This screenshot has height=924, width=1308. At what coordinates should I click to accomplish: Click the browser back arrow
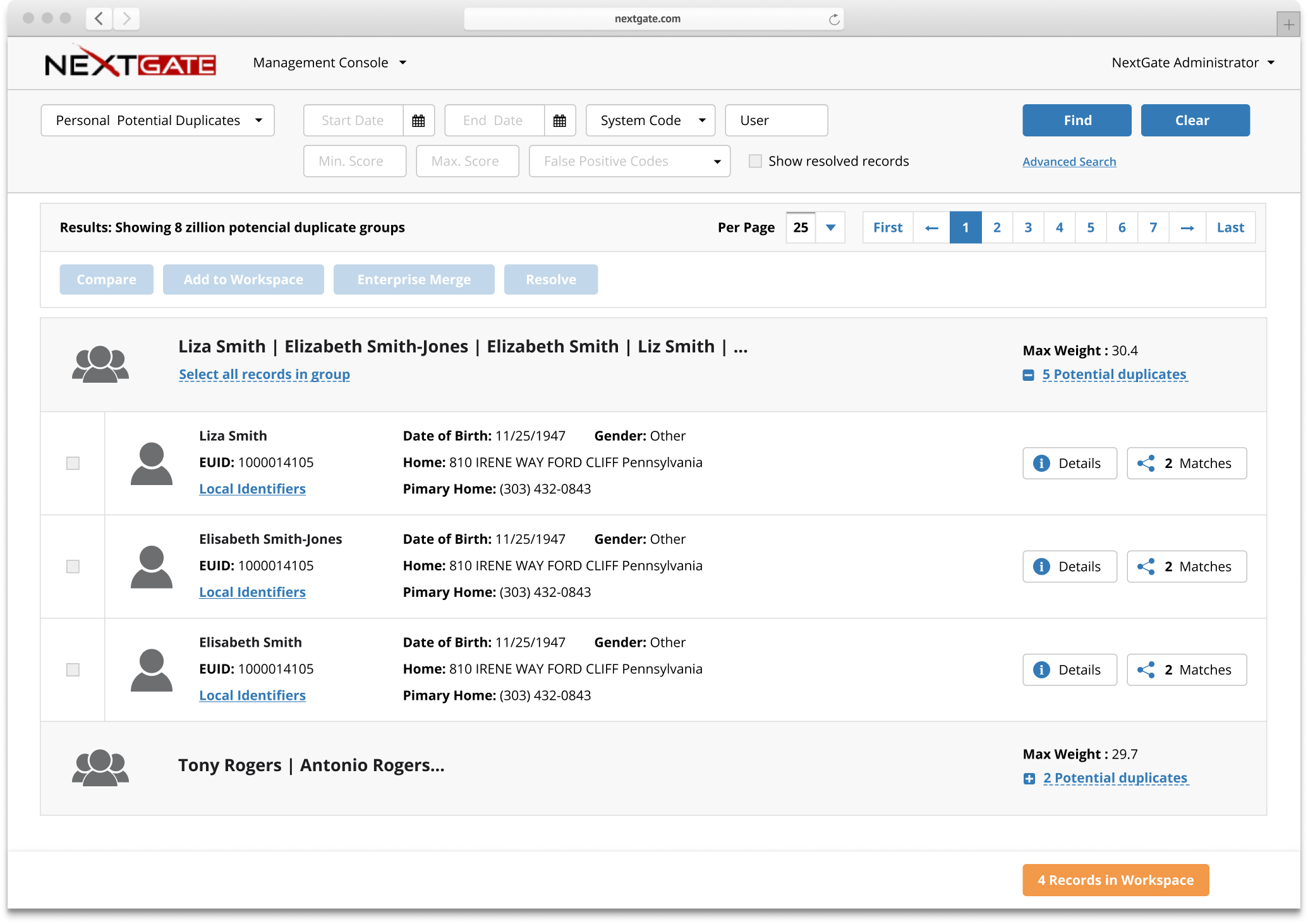point(99,18)
